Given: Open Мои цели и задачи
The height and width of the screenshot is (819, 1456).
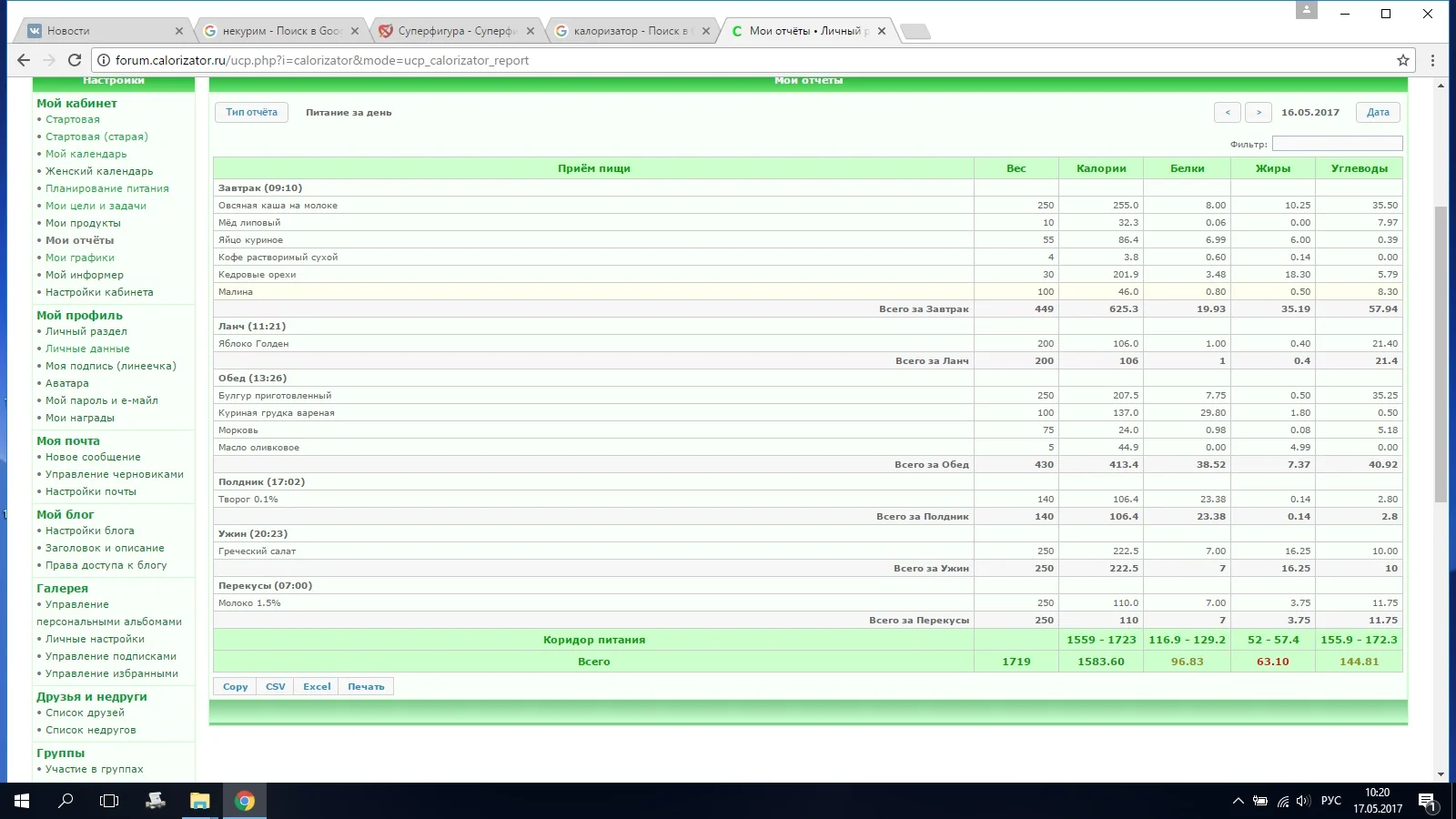Looking at the screenshot, I should click(96, 206).
